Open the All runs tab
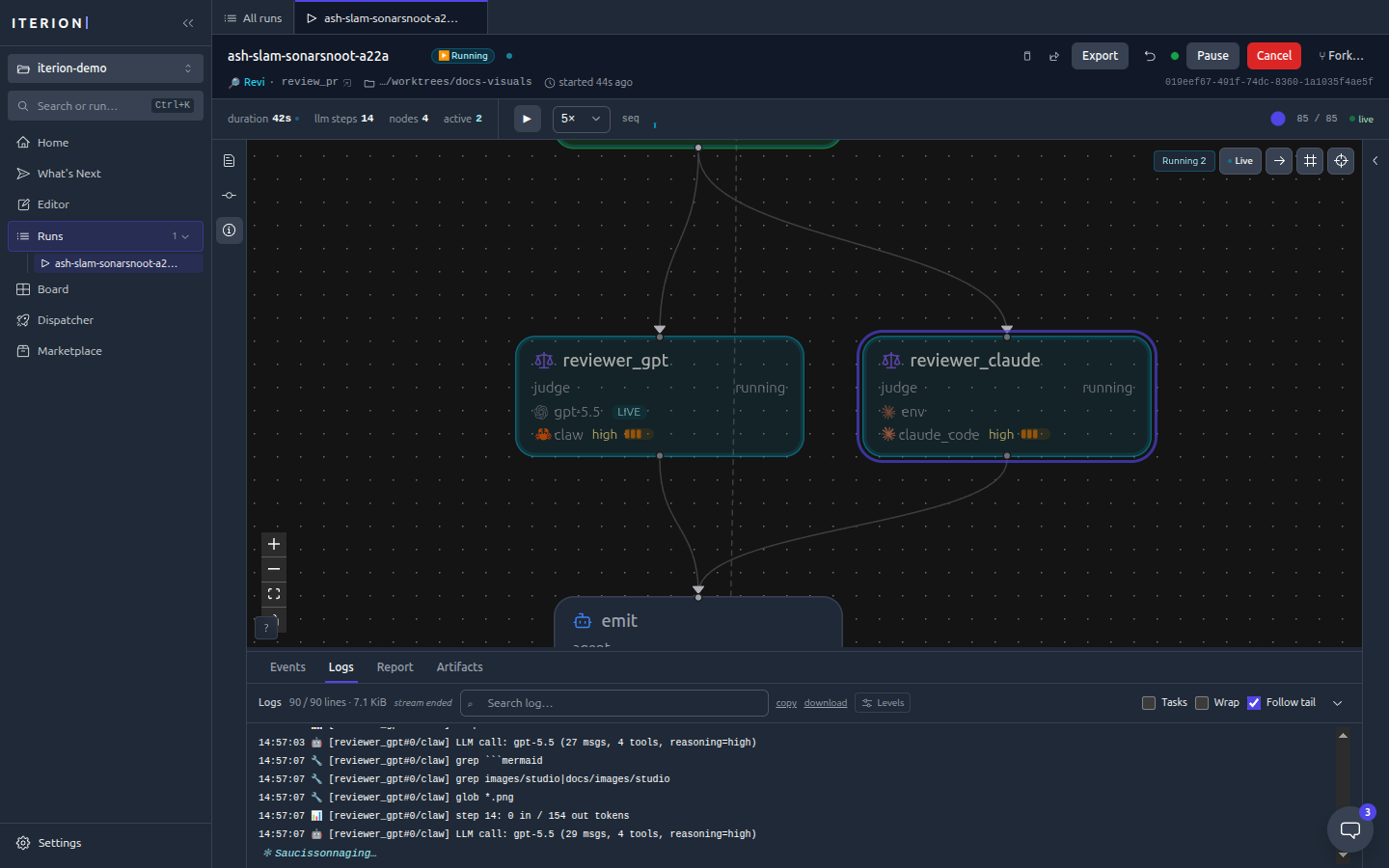Image resolution: width=1389 pixels, height=868 pixels. (253, 18)
